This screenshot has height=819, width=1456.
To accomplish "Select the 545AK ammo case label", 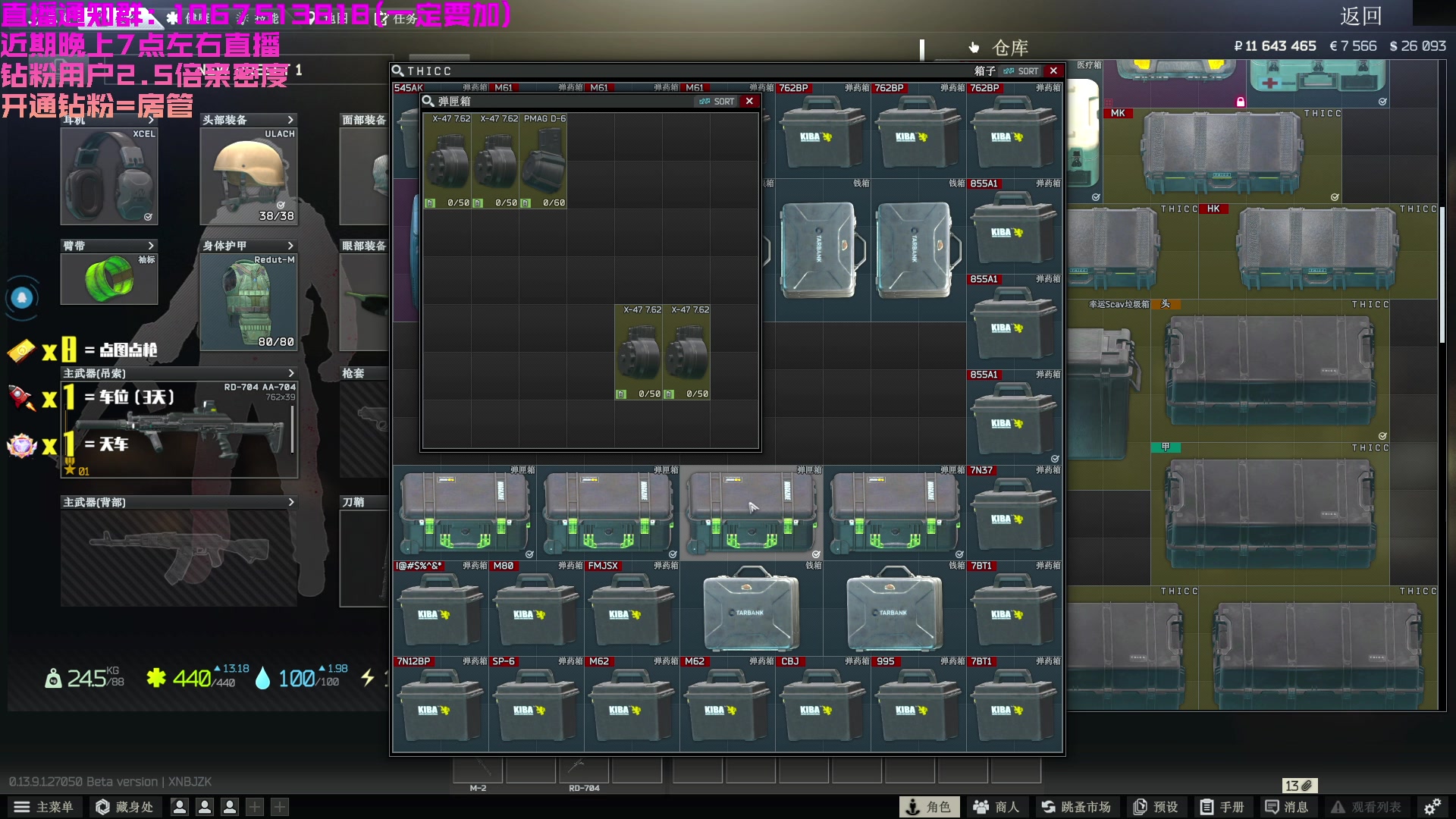I will (408, 88).
